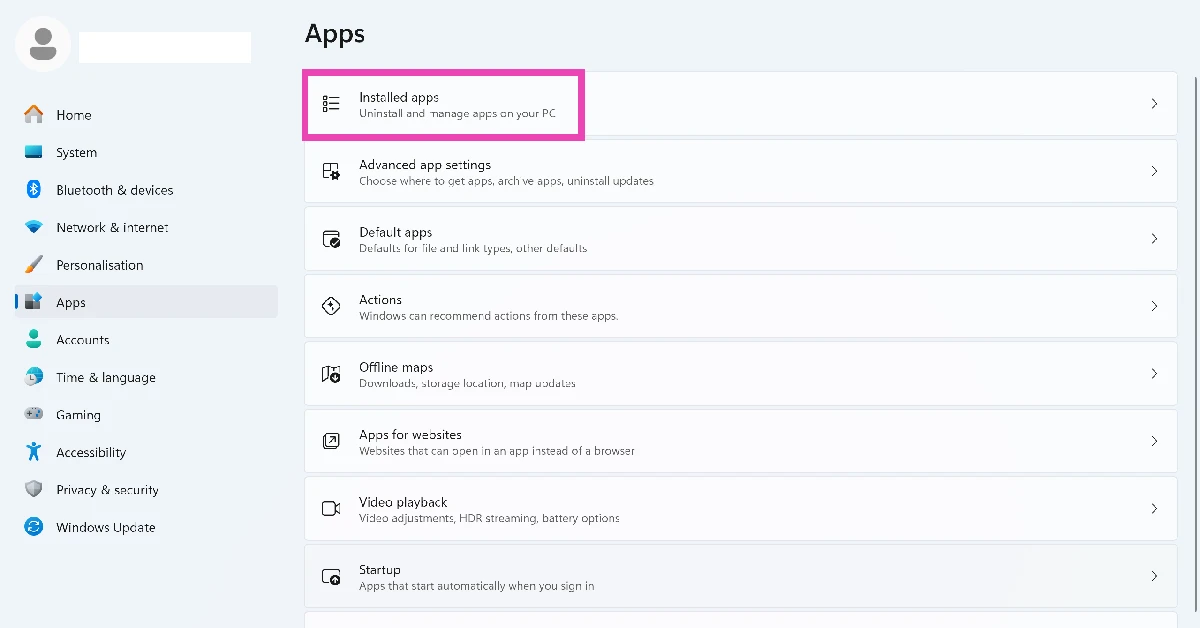Select Personalisation from the sidebar
1200x628 pixels.
pos(100,264)
